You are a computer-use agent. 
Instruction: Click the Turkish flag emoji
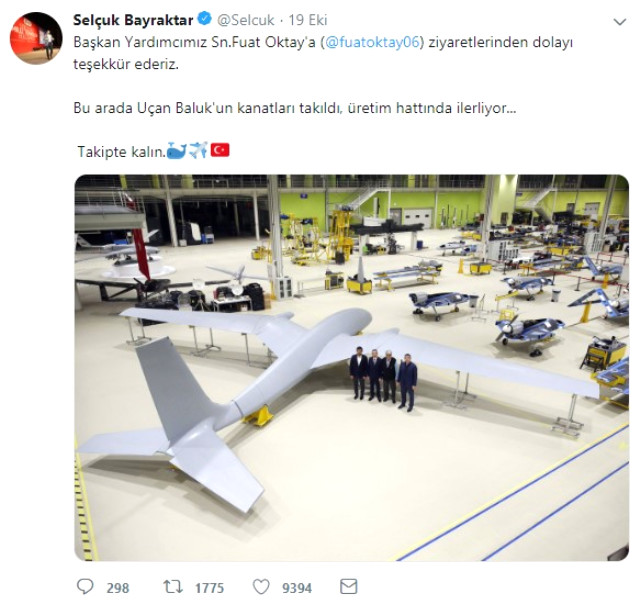tap(220, 150)
